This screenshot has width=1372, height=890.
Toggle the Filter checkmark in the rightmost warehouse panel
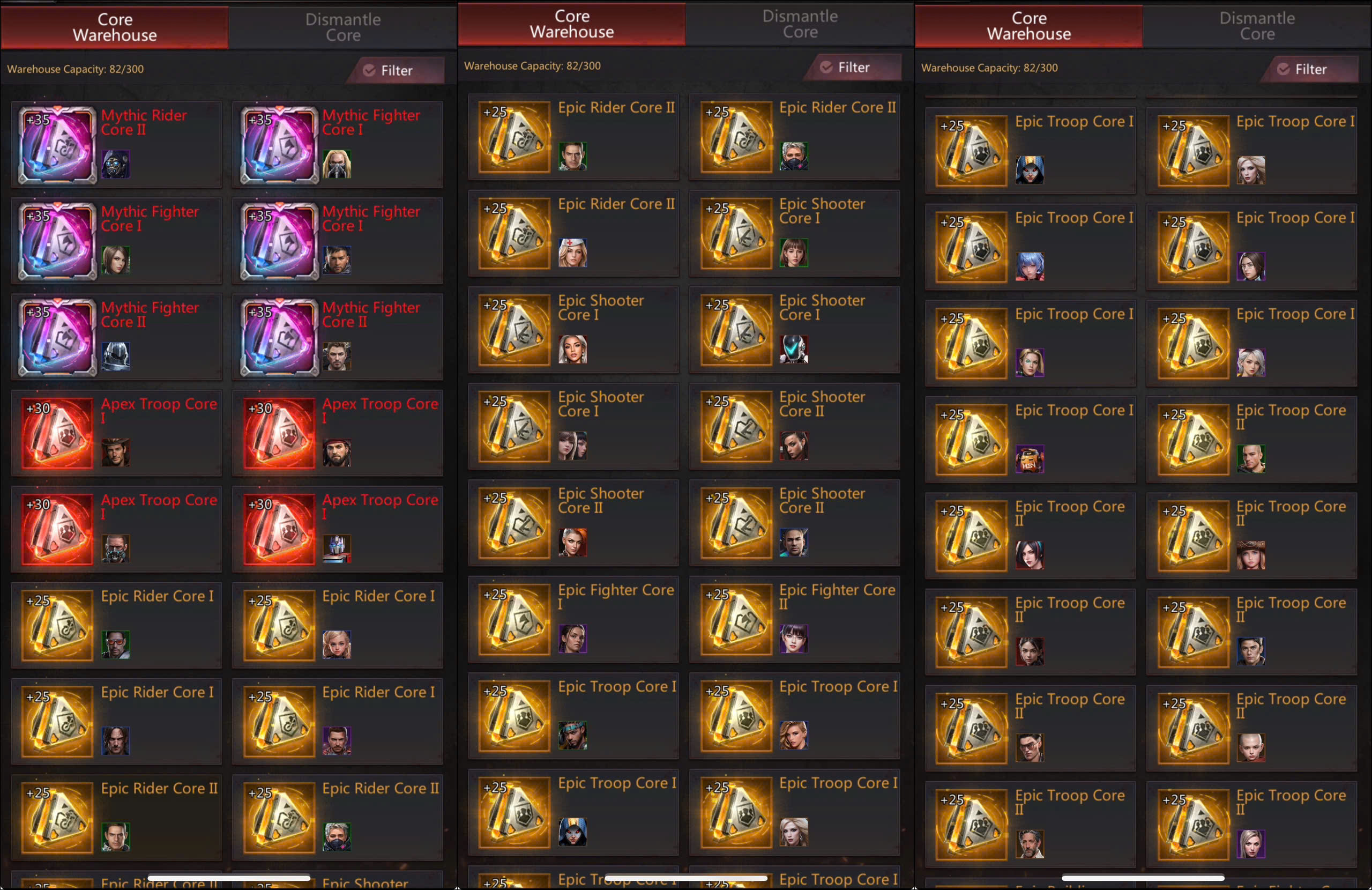[x=1283, y=69]
